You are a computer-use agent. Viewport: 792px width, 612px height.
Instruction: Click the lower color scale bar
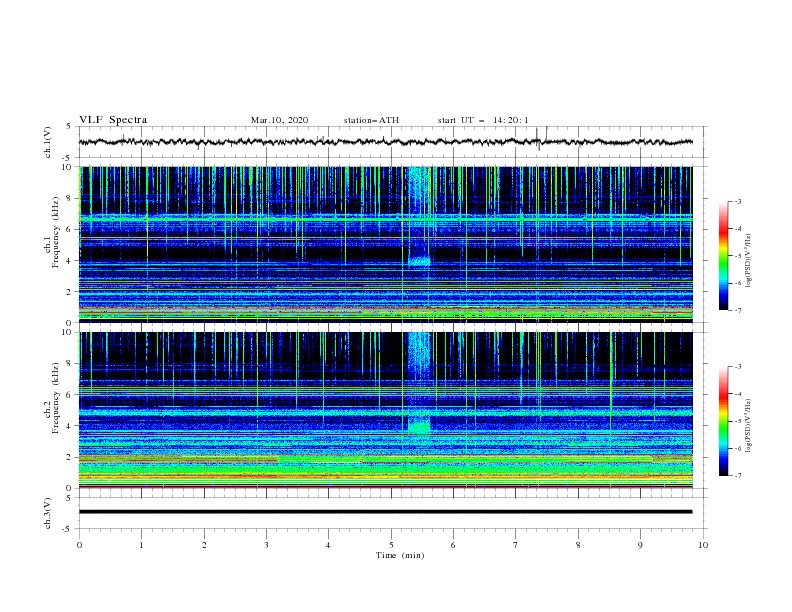[x=724, y=421]
